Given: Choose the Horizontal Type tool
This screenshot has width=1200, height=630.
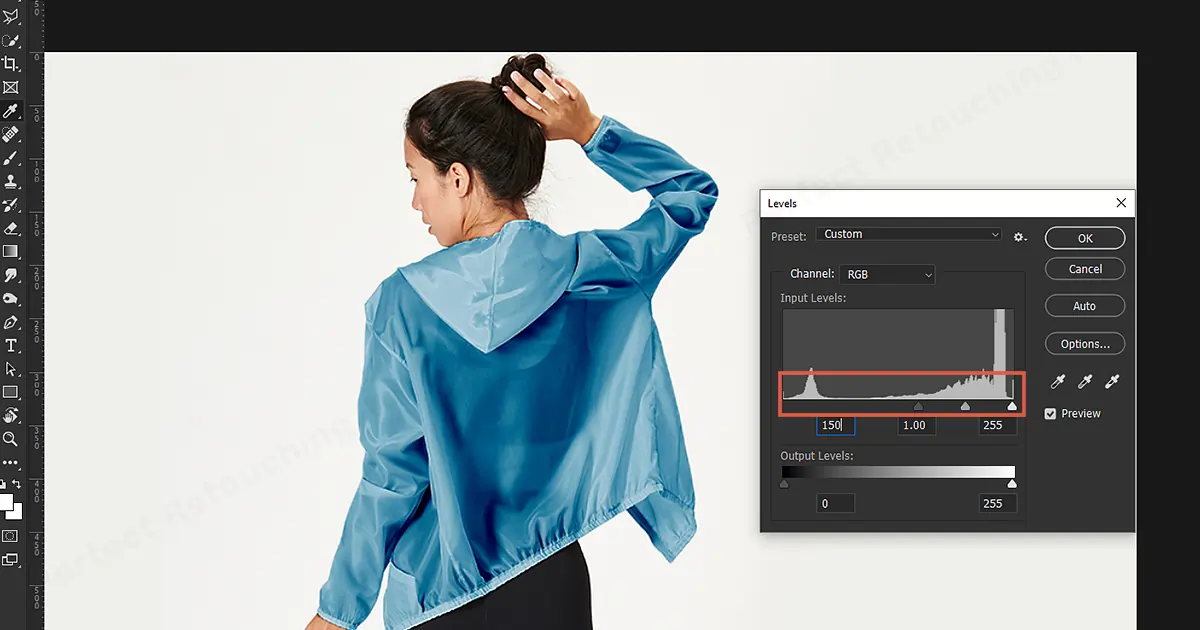Looking at the screenshot, I should pos(11,344).
